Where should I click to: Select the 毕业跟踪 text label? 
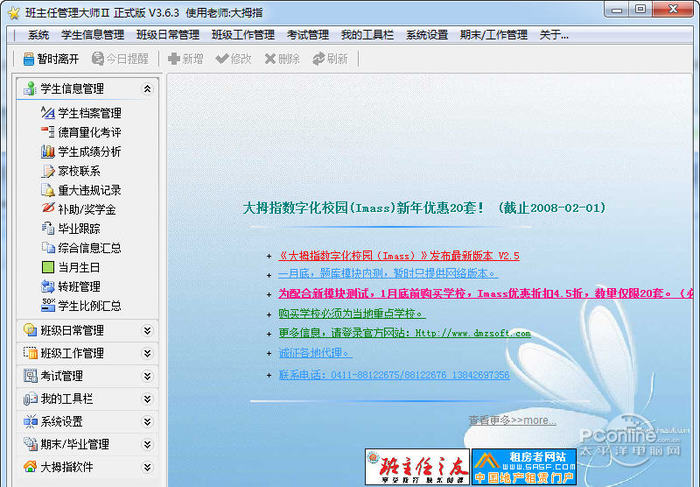[79, 229]
